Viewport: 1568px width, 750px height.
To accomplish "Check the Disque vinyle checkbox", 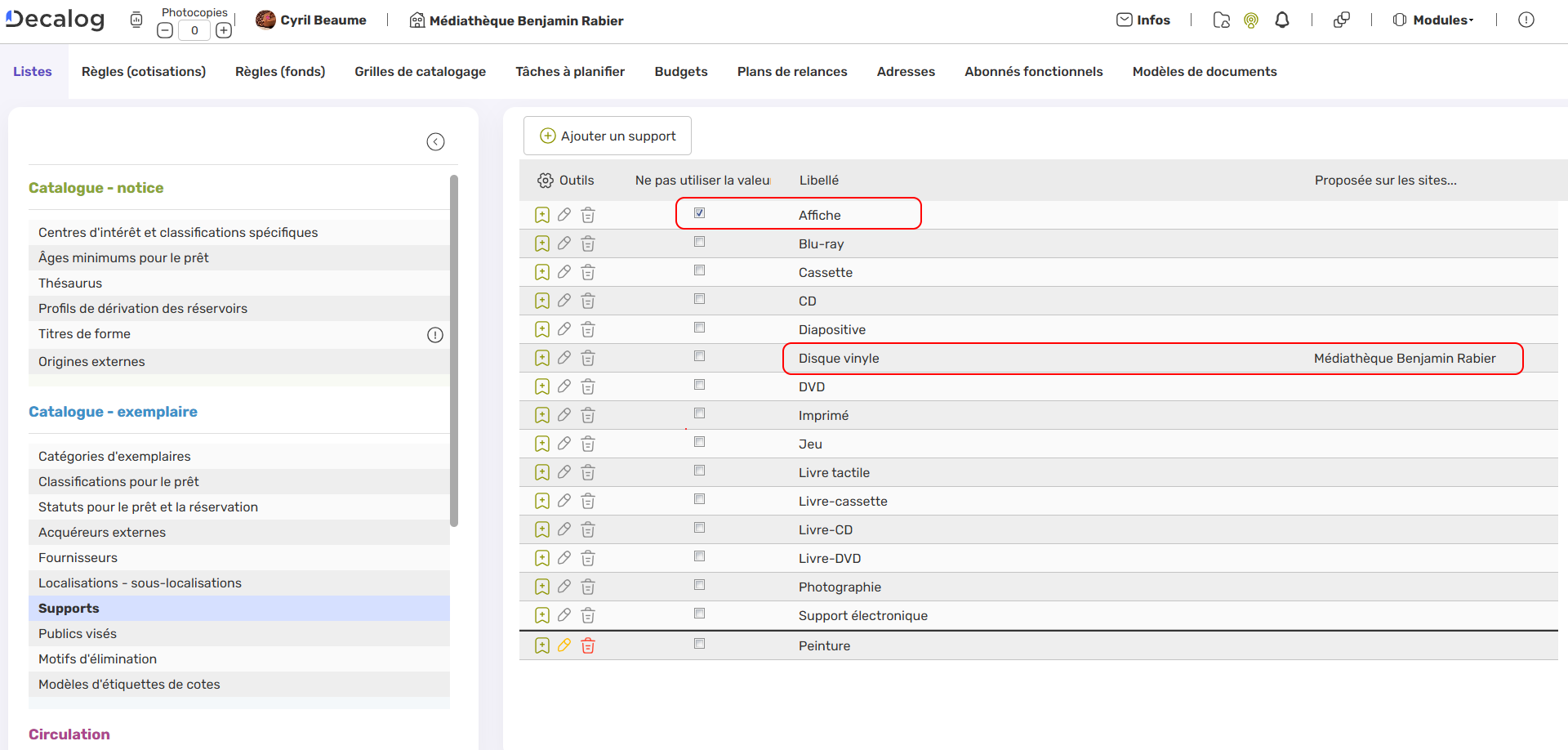I will pos(699,356).
